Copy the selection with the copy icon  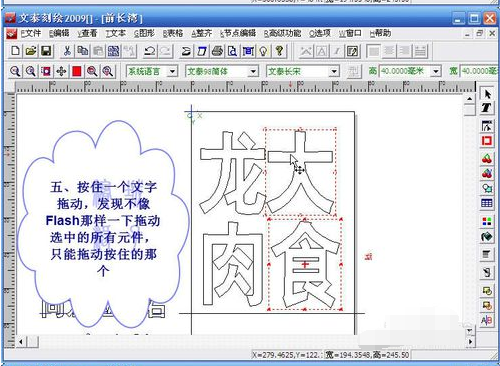pyautogui.click(x=82, y=51)
